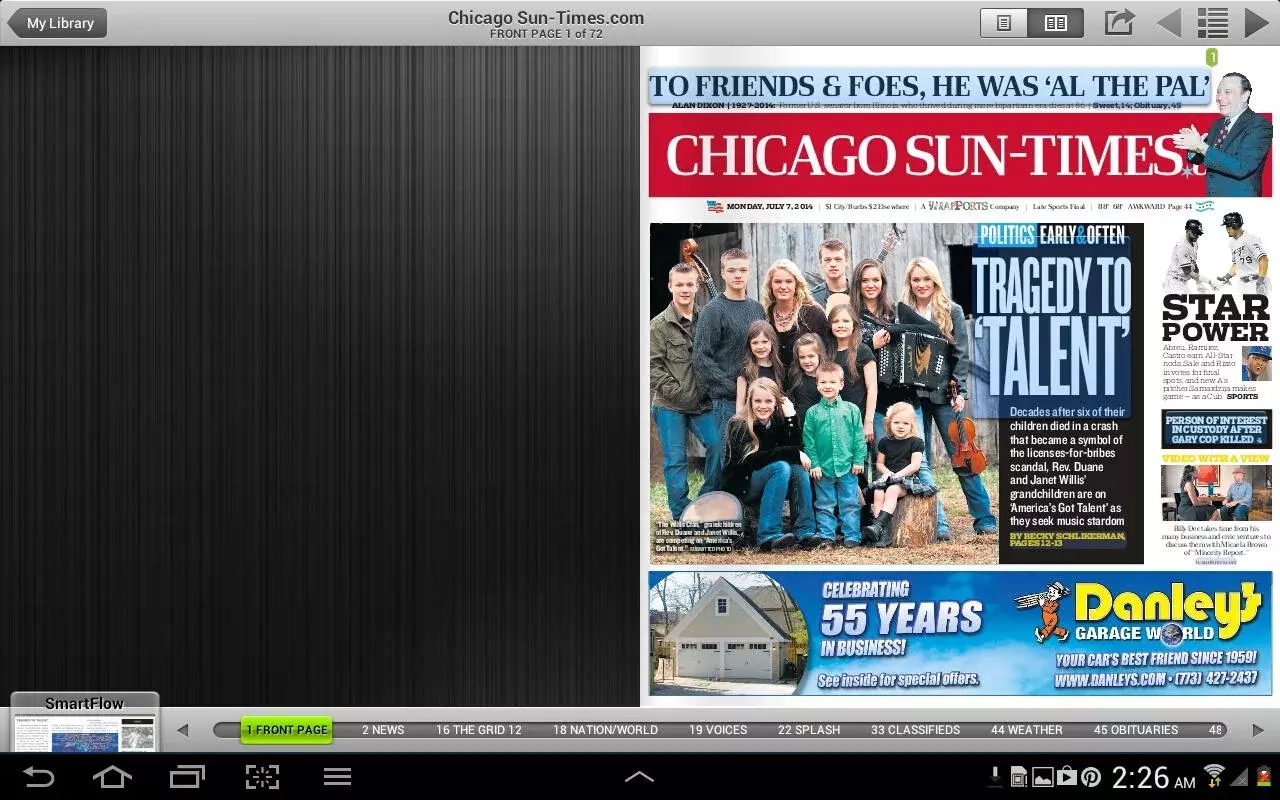The height and width of the screenshot is (800, 1280).
Task: Open the STAR POWER sports story
Action: pyautogui.click(x=1215, y=319)
